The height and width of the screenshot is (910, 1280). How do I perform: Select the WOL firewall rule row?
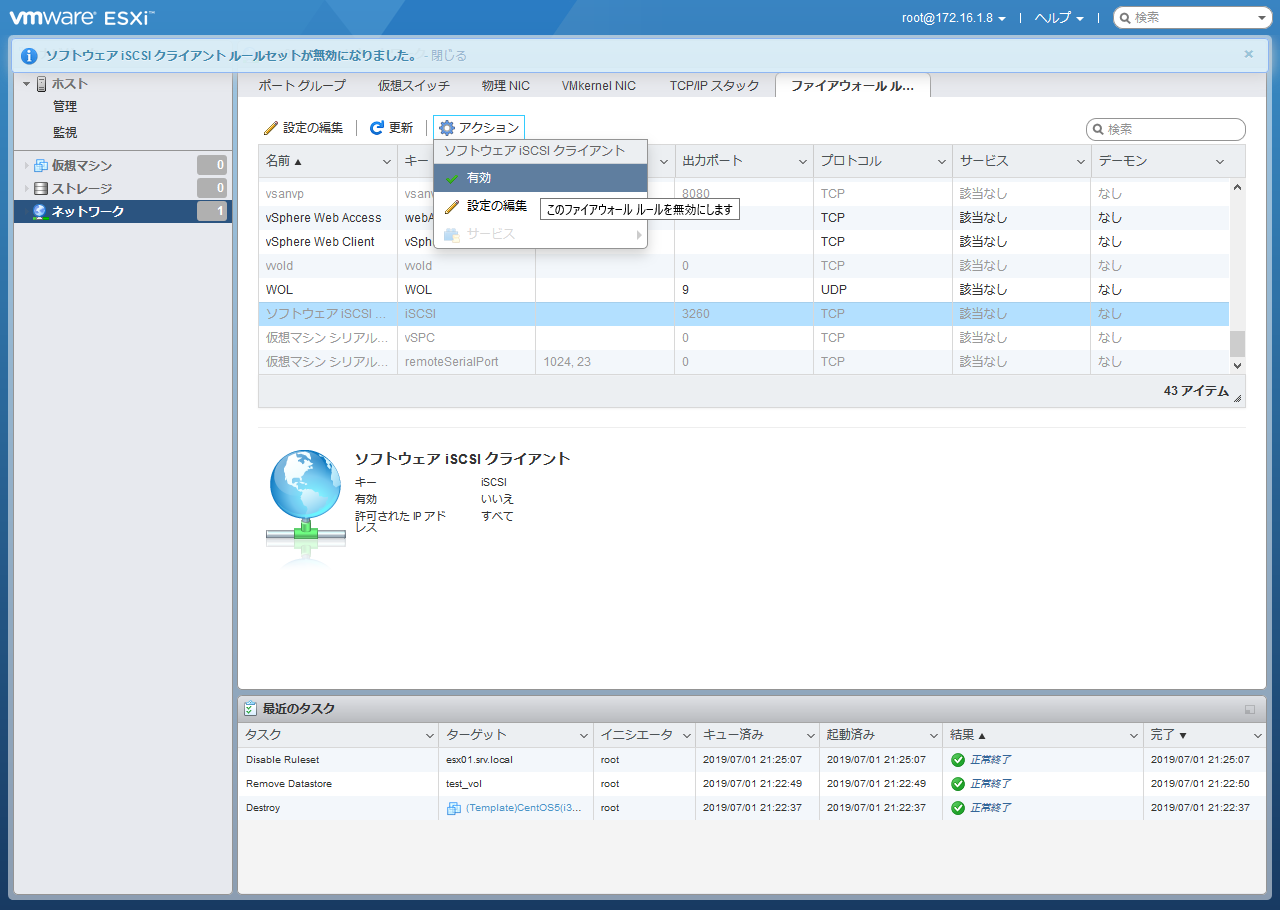pyautogui.click(x=744, y=290)
